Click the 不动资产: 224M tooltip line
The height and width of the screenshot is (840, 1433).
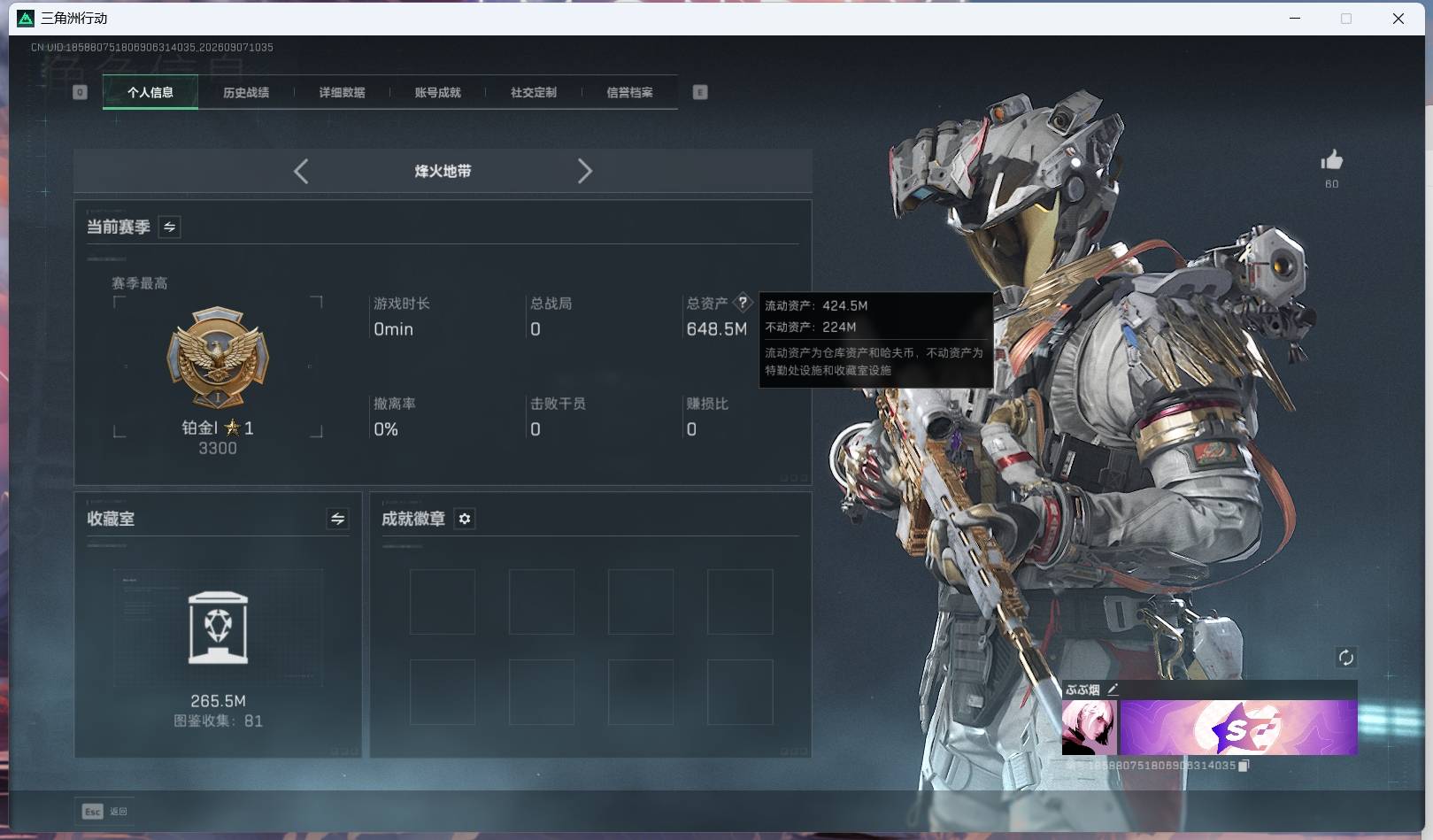pos(811,327)
